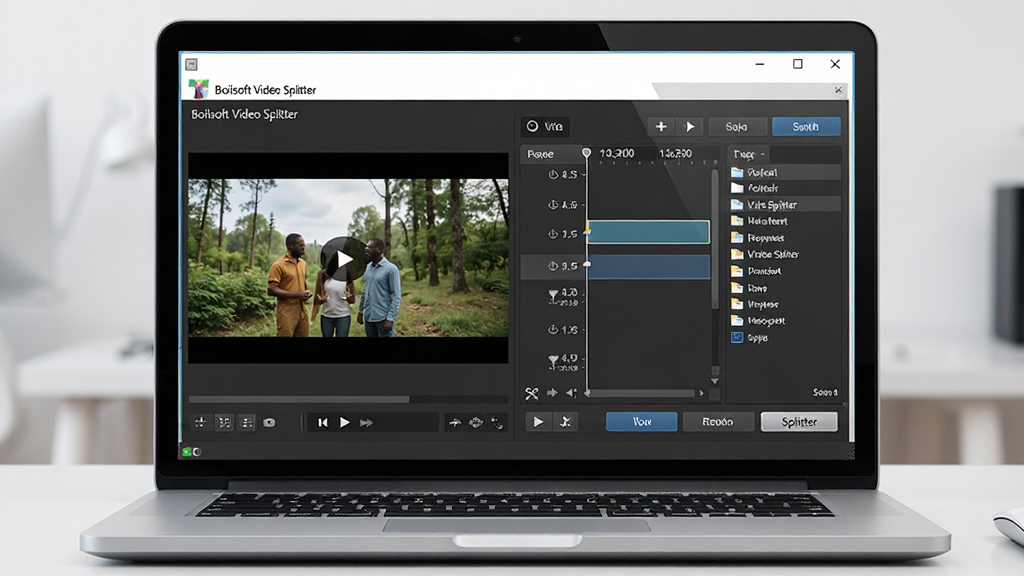The image size is (1024, 576).
Task: Click the blue Vow button
Action: (641, 422)
